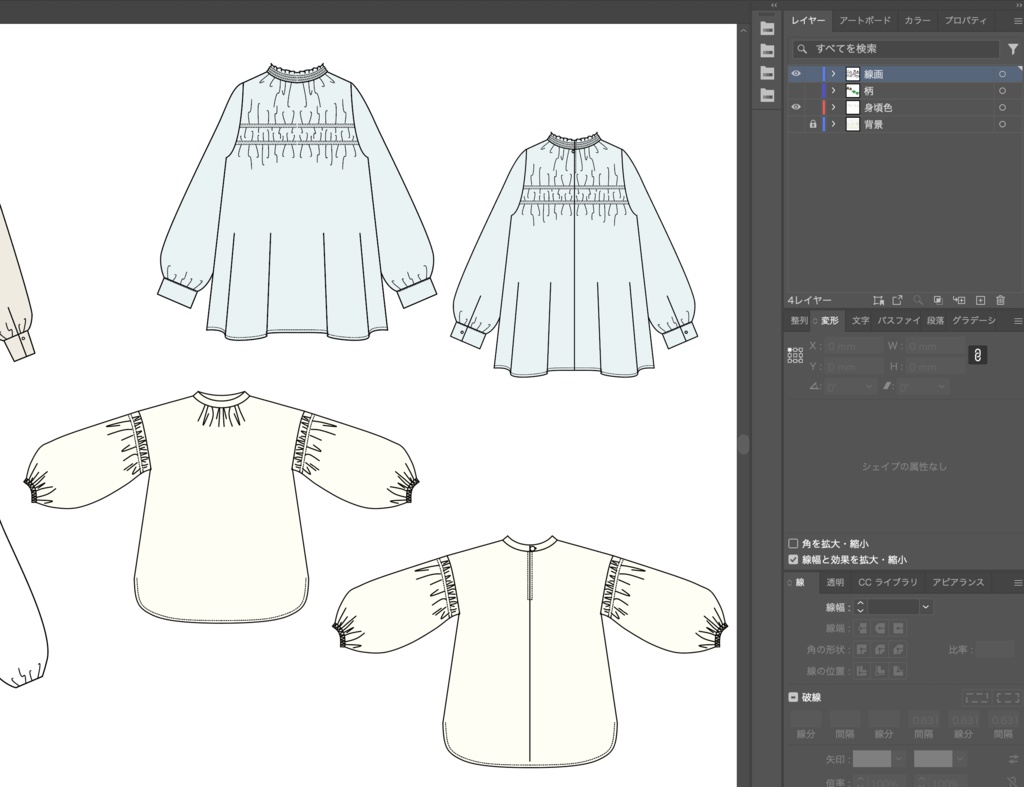
Task: Hide the 線画 layer
Action: pyautogui.click(x=795, y=73)
